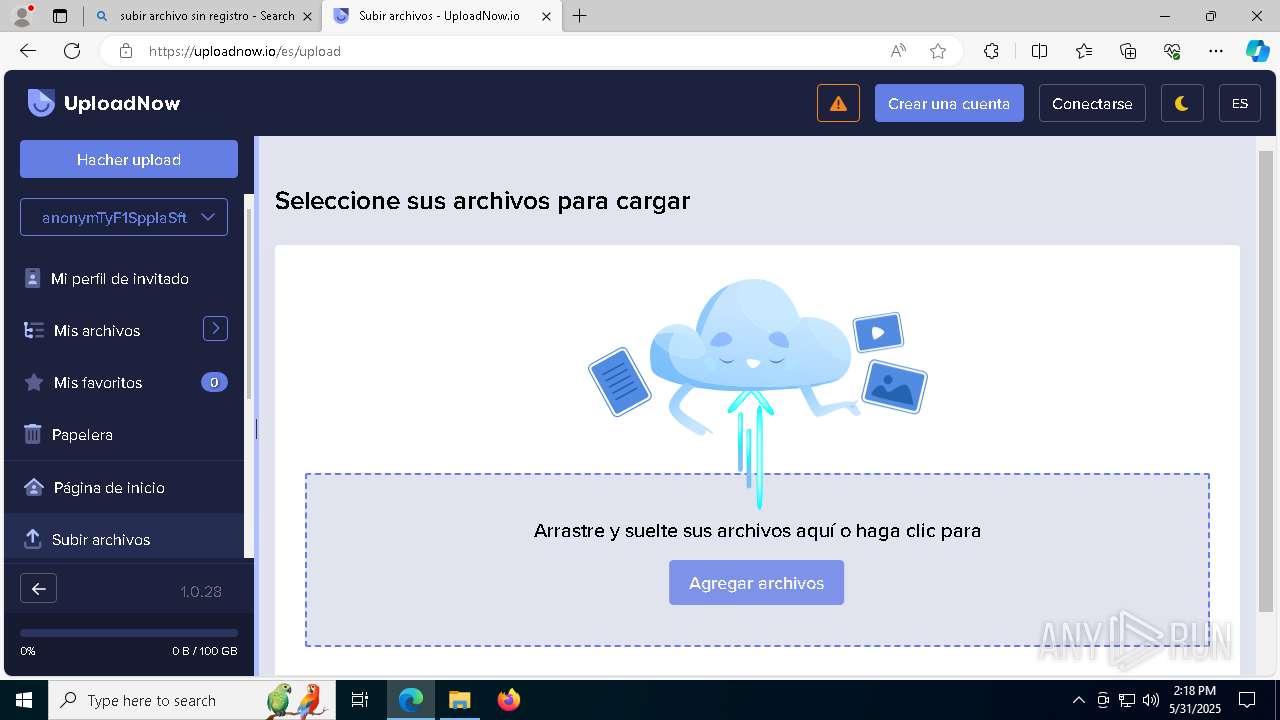
Task: Click the storage usage progress bar
Action: (129, 633)
